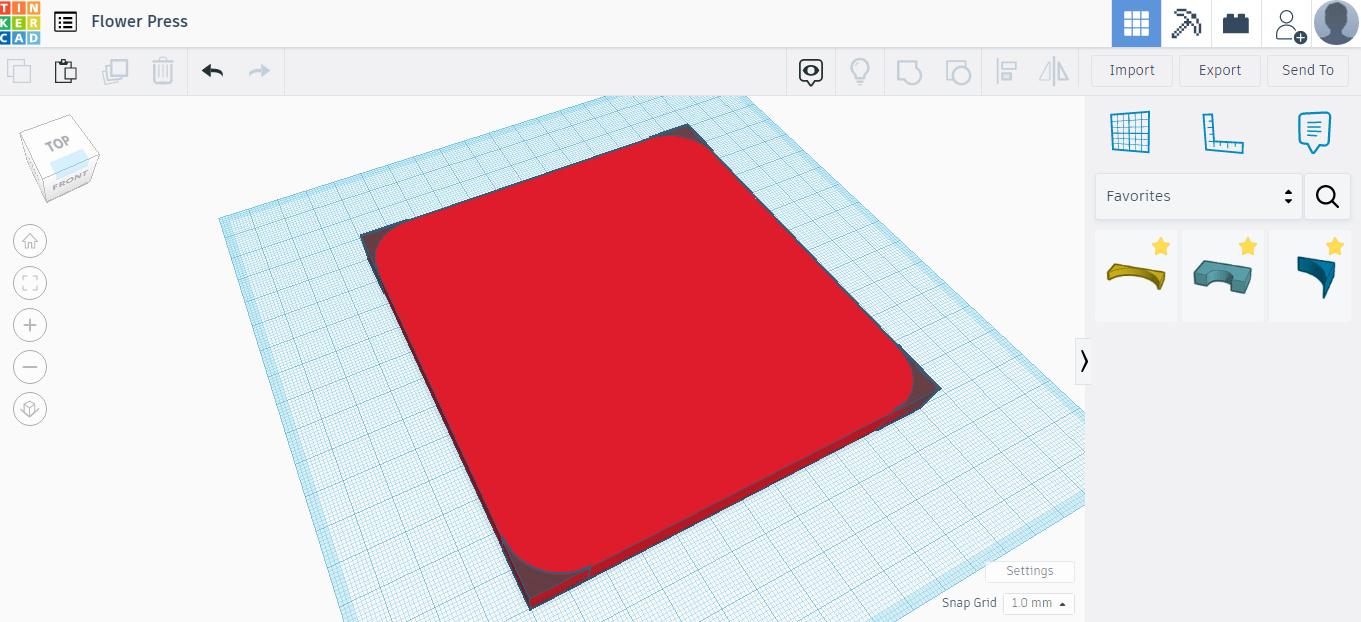The height and width of the screenshot is (622, 1361).
Task: Collapse the shapes panel with the chevron
Action: point(1083,361)
